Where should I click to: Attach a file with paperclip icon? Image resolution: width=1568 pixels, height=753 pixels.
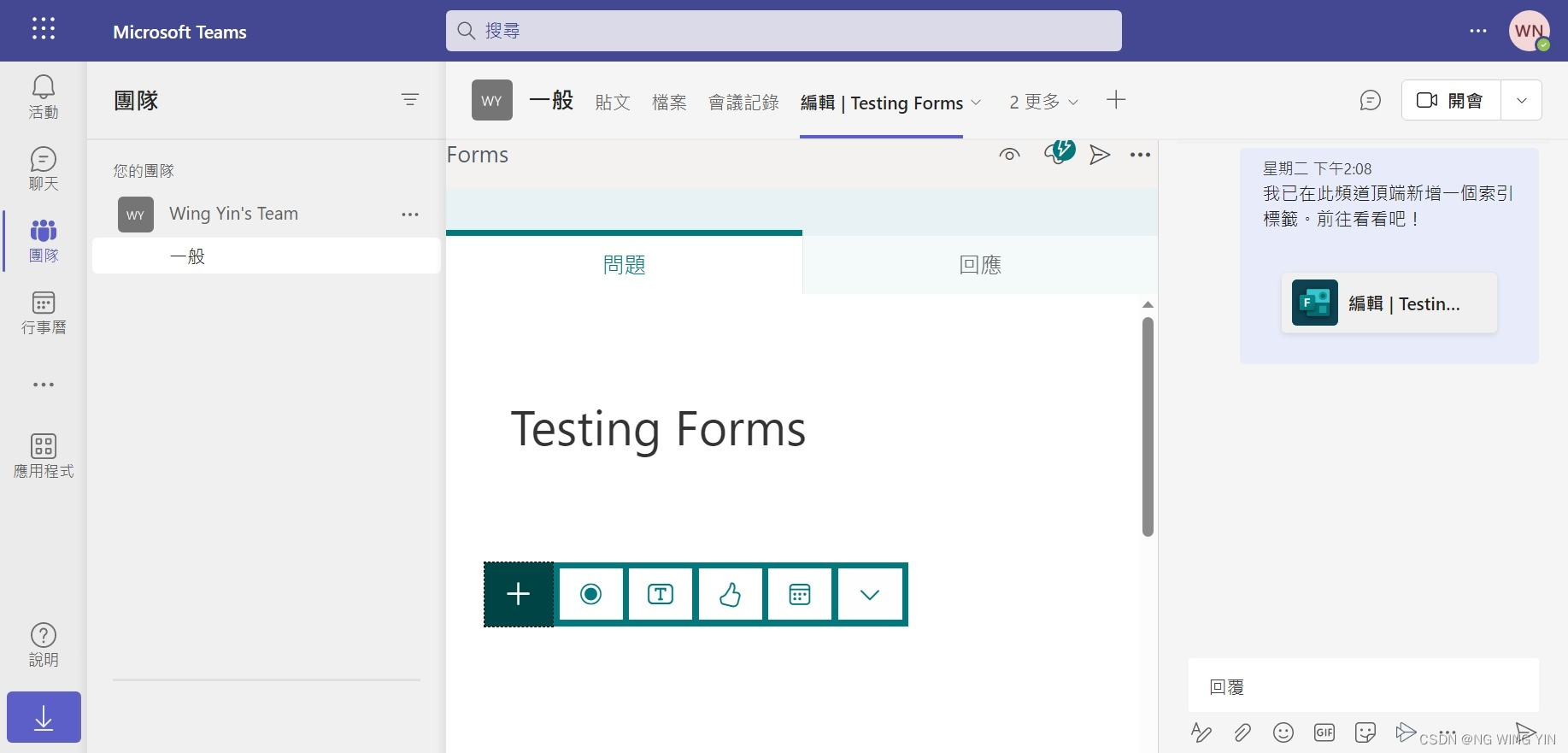pyautogui.click(x=1242, y=732)
